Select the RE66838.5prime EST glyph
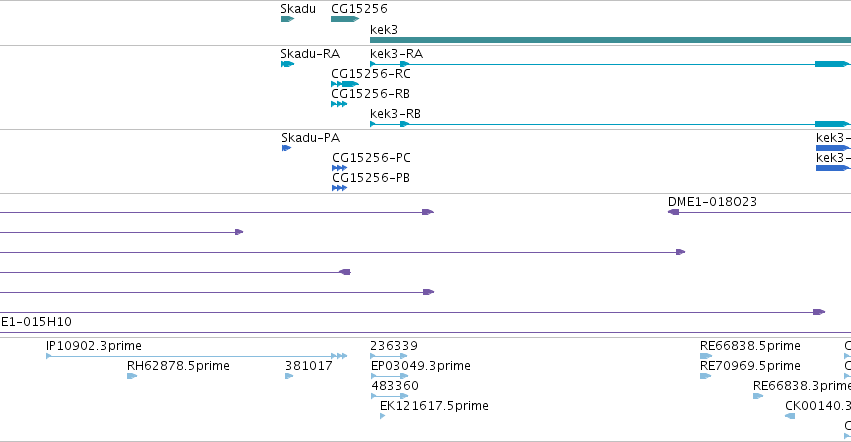Screen dimensions: 851x442 [706, 356]
